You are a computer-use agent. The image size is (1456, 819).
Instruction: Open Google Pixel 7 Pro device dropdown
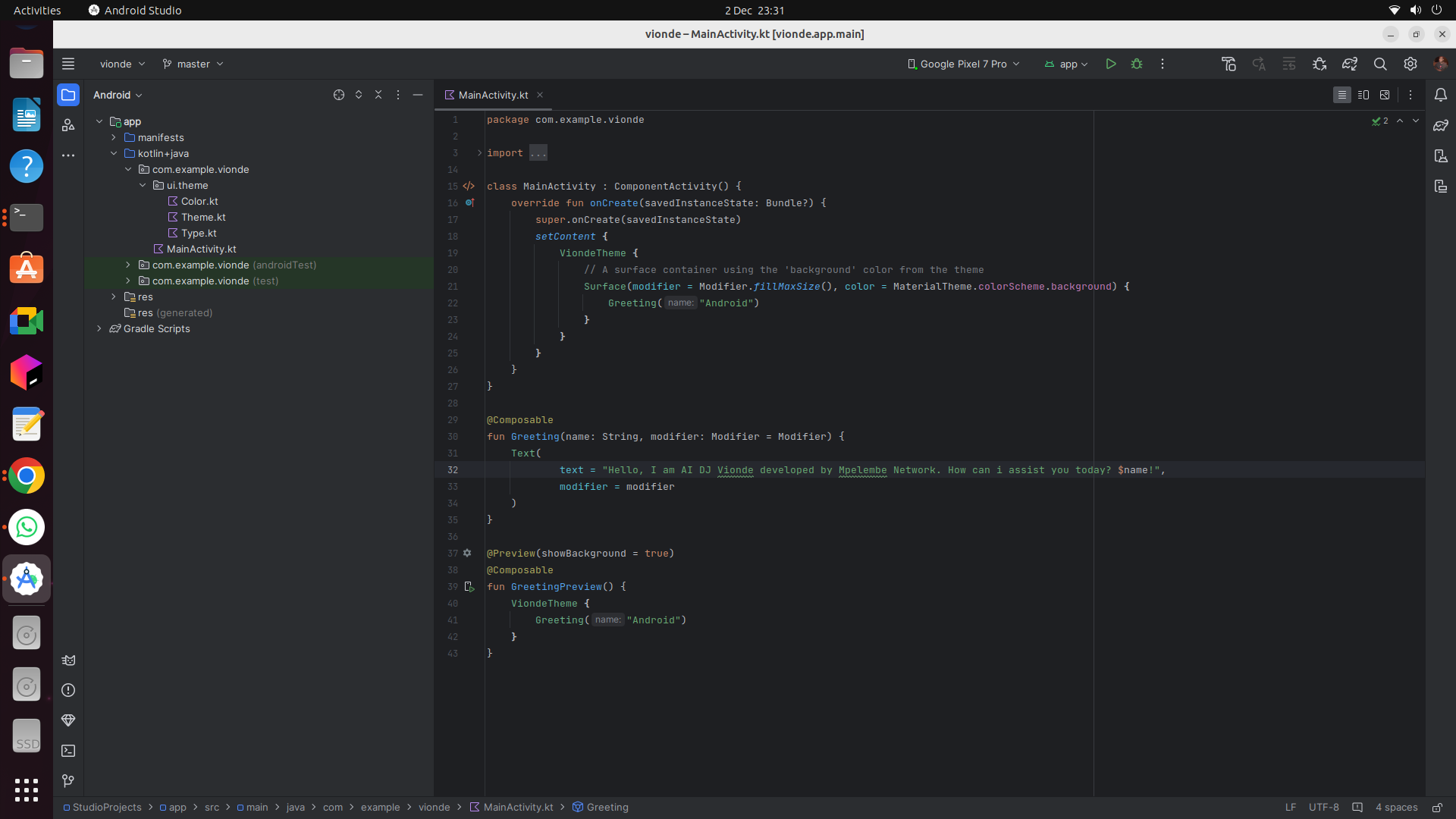point(963,64)
